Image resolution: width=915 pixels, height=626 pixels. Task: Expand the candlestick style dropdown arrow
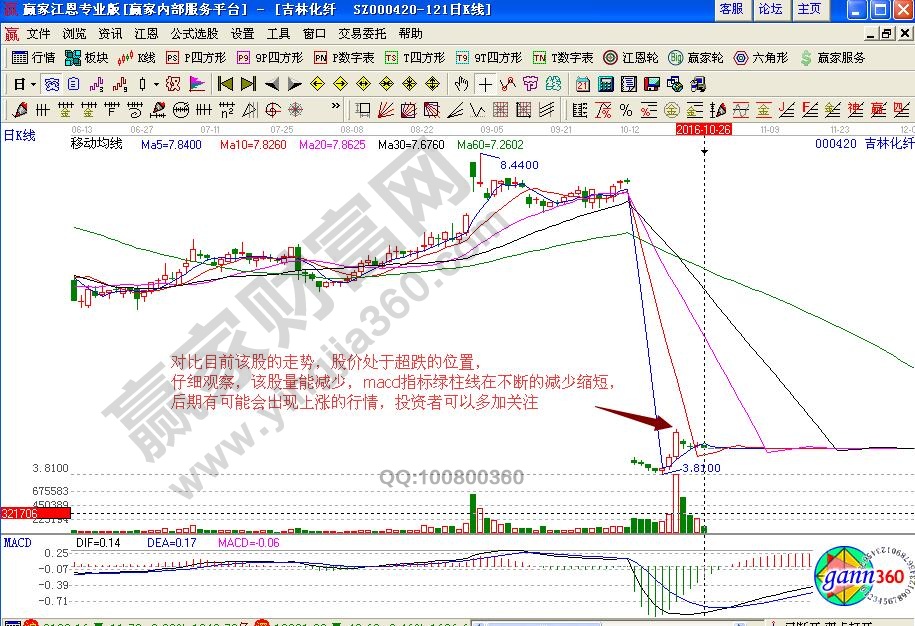click(155, 84)
